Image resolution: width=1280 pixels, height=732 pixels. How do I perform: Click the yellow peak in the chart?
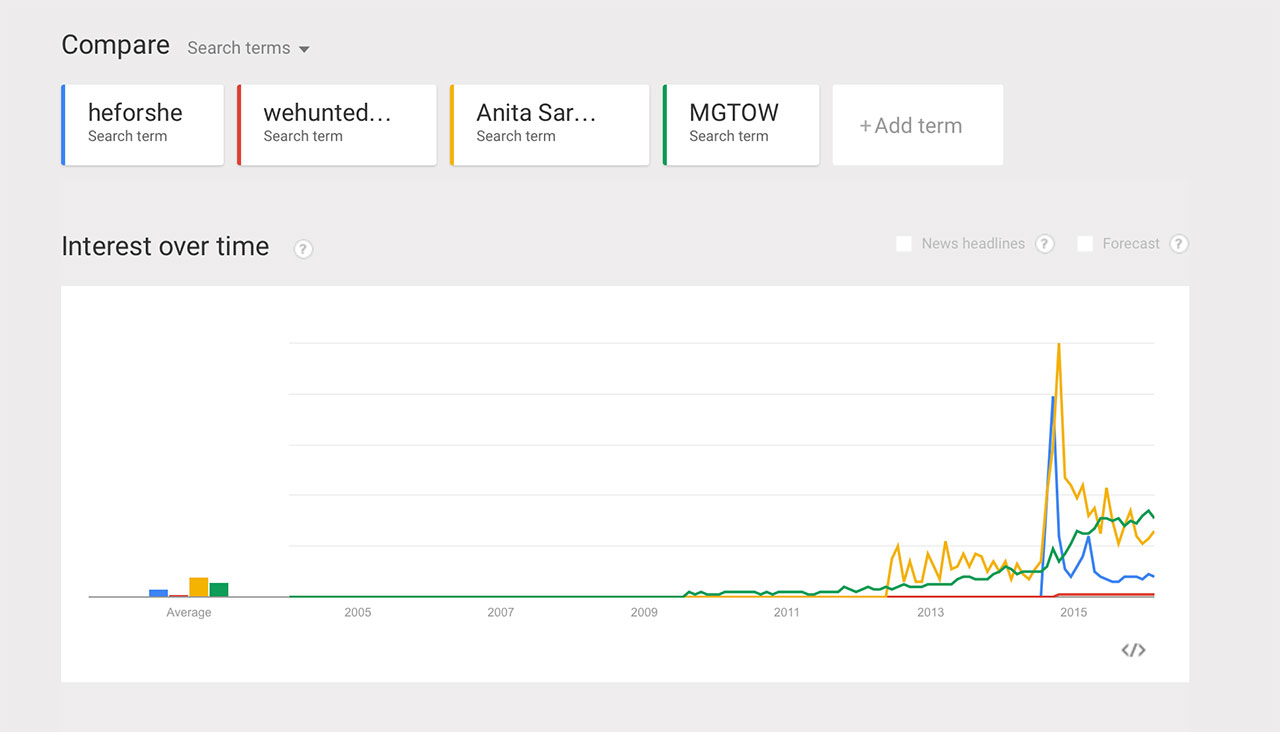pos(1058,346)
